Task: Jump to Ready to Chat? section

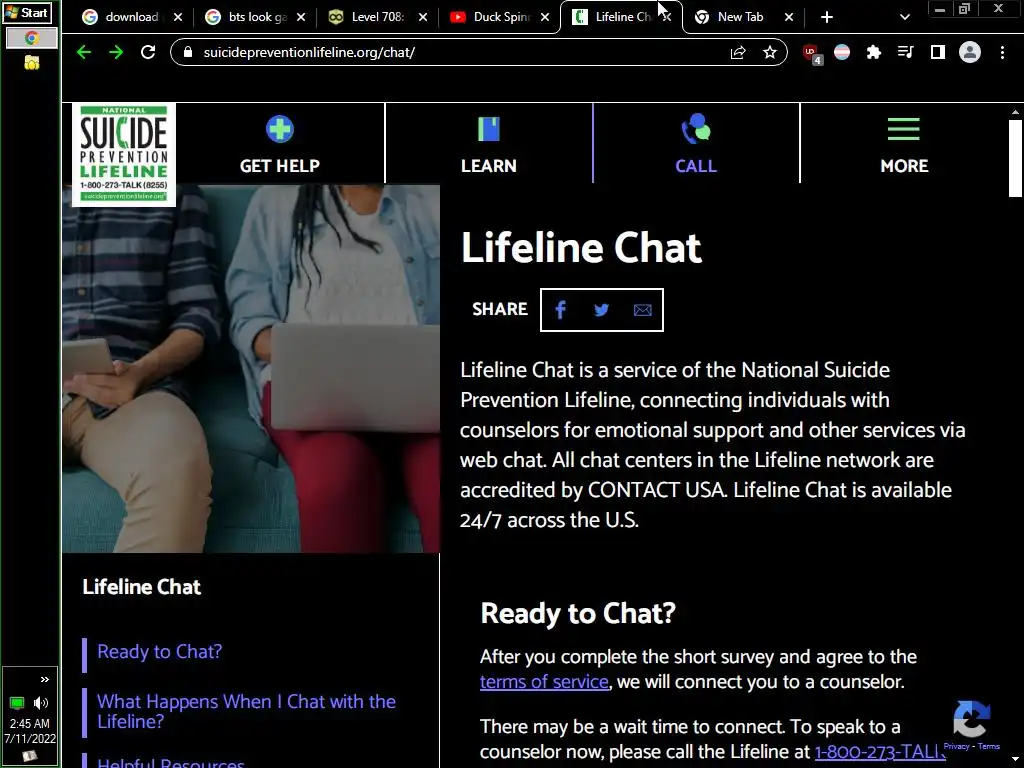Action: (159, 651)
